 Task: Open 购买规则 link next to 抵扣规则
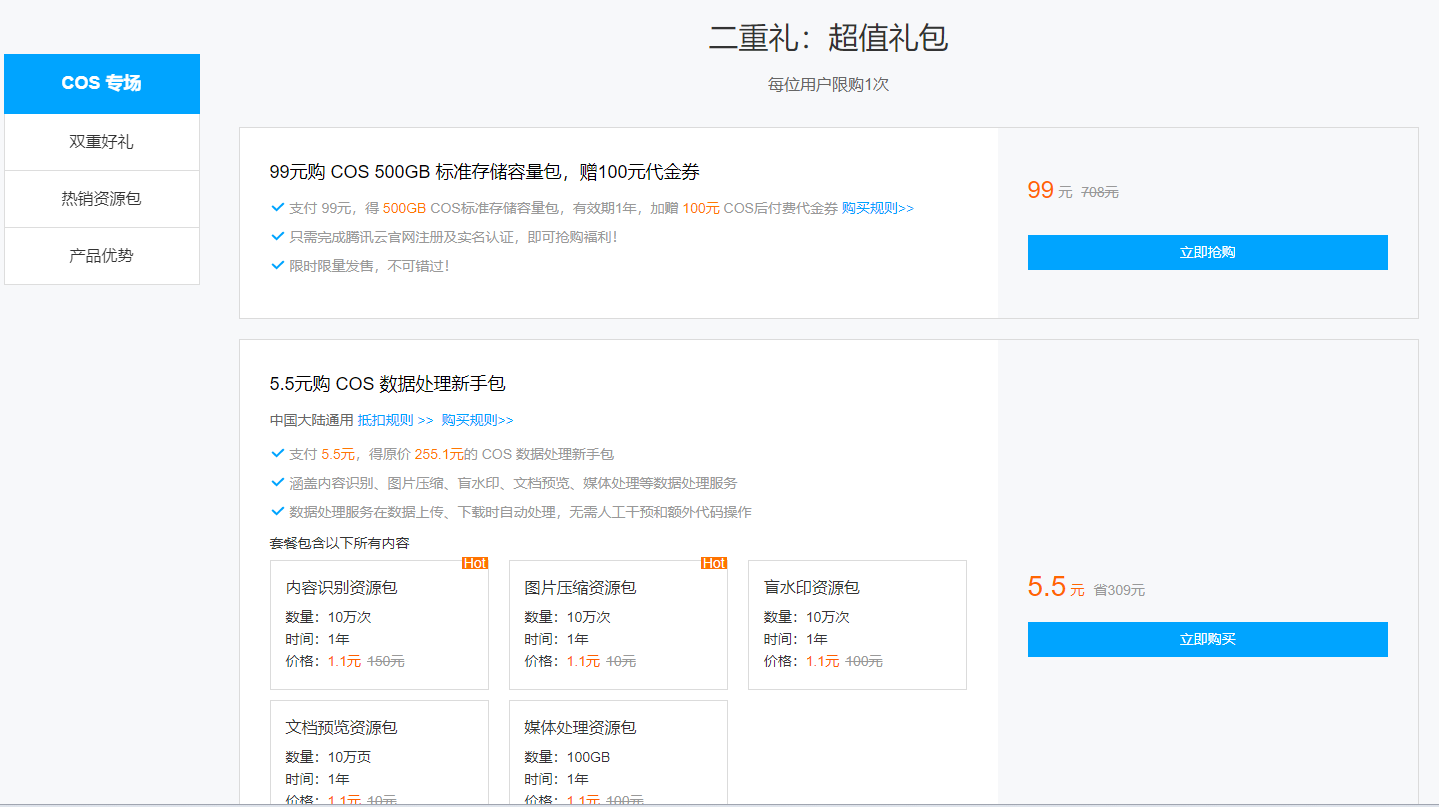(477, 420)
